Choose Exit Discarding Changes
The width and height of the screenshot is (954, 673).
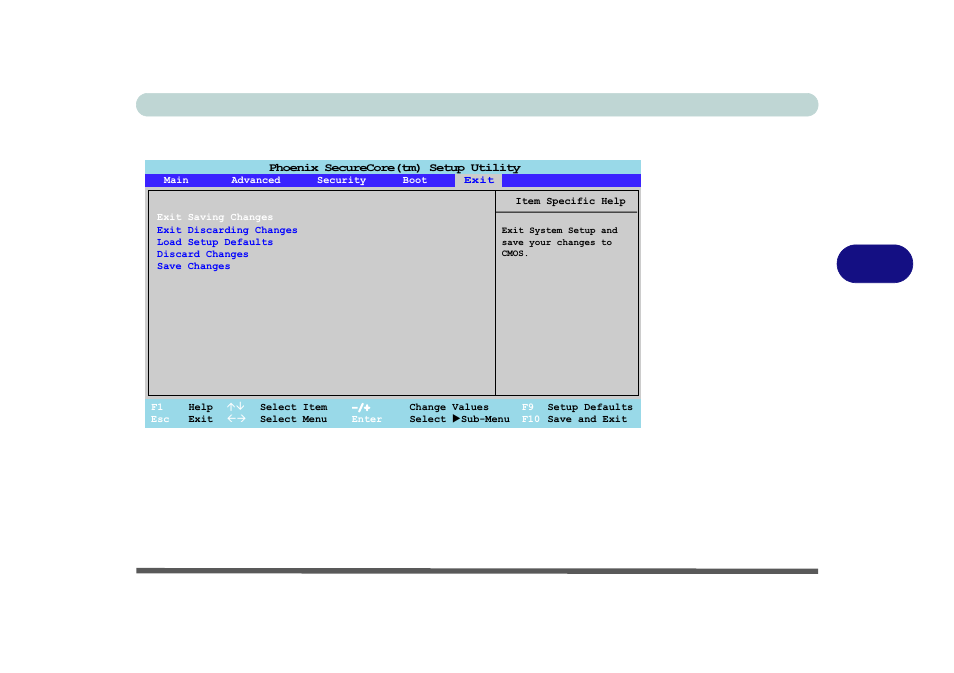[x=227, y=230]
